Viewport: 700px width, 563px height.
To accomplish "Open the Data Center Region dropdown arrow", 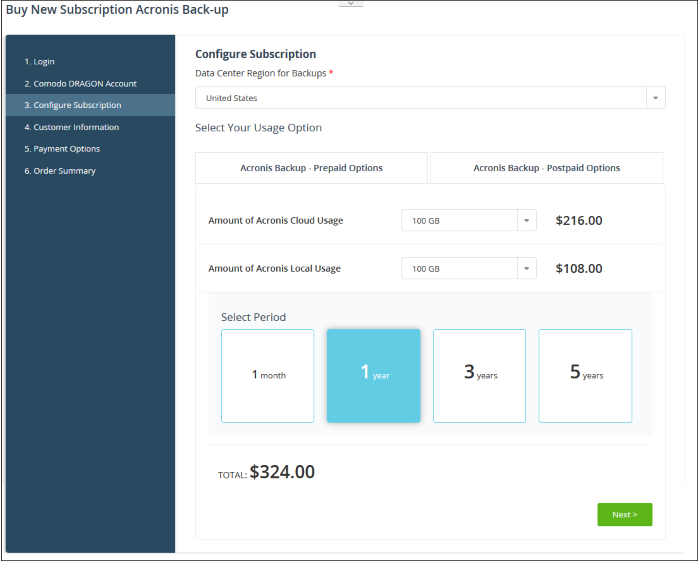I will (x=655, y=98).
